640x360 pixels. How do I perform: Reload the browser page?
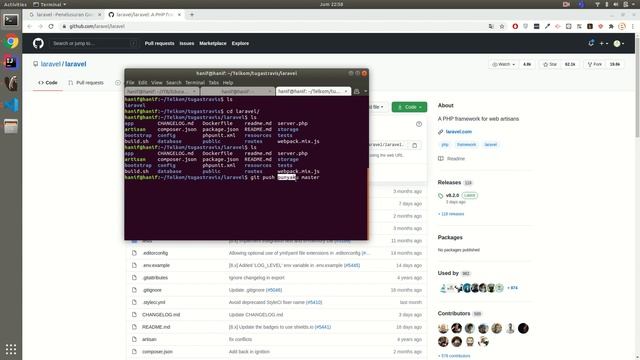[x=51, y=26]
